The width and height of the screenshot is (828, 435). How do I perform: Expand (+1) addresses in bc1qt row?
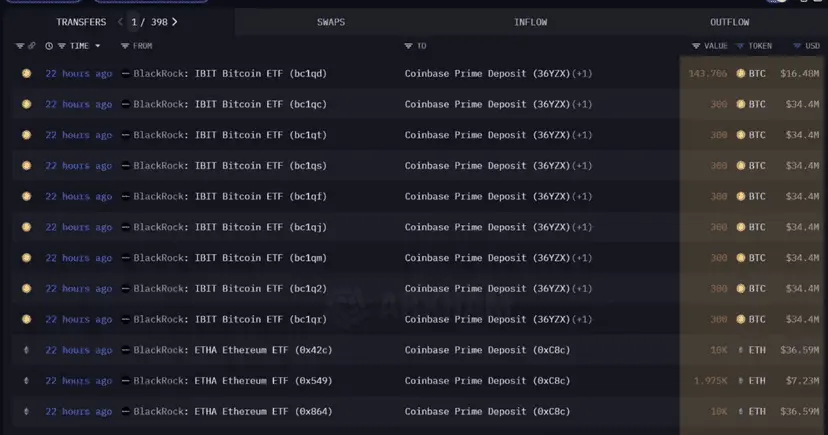582,135
